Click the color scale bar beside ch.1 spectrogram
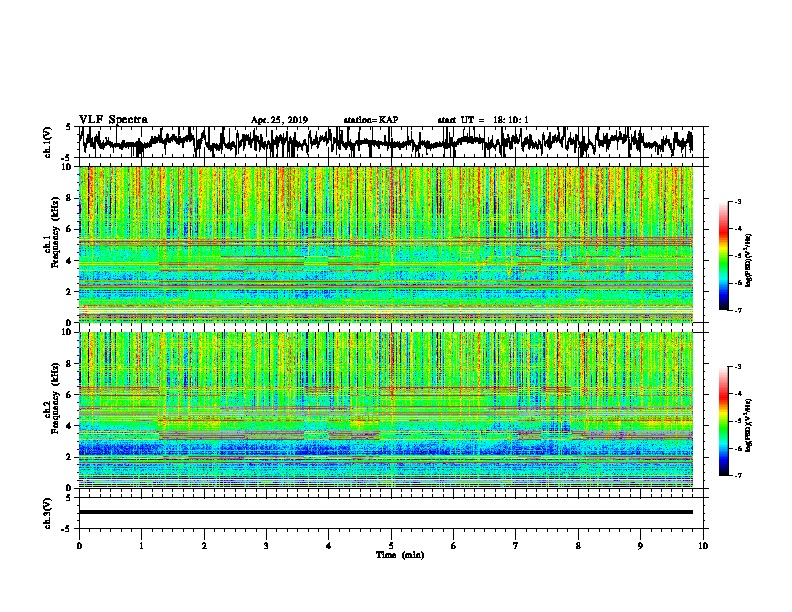 coord(723,256)
